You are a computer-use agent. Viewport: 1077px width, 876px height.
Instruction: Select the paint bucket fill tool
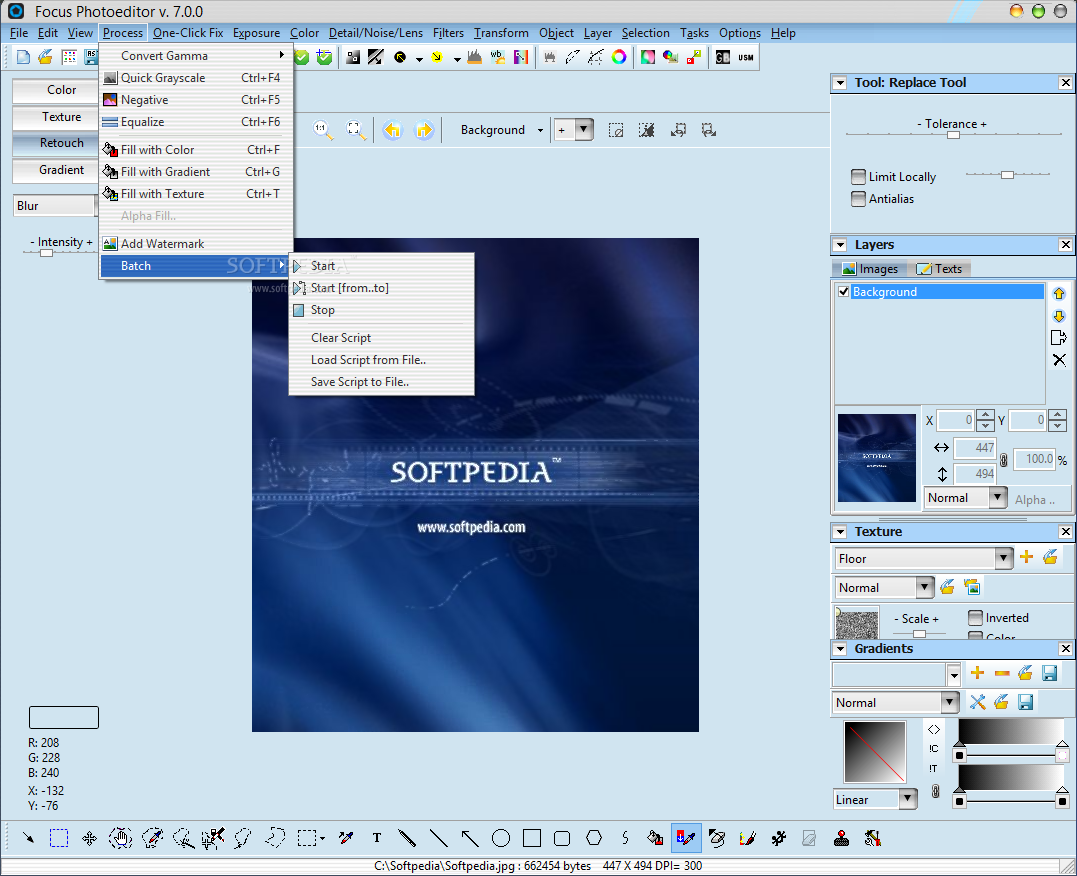[655, 838]
